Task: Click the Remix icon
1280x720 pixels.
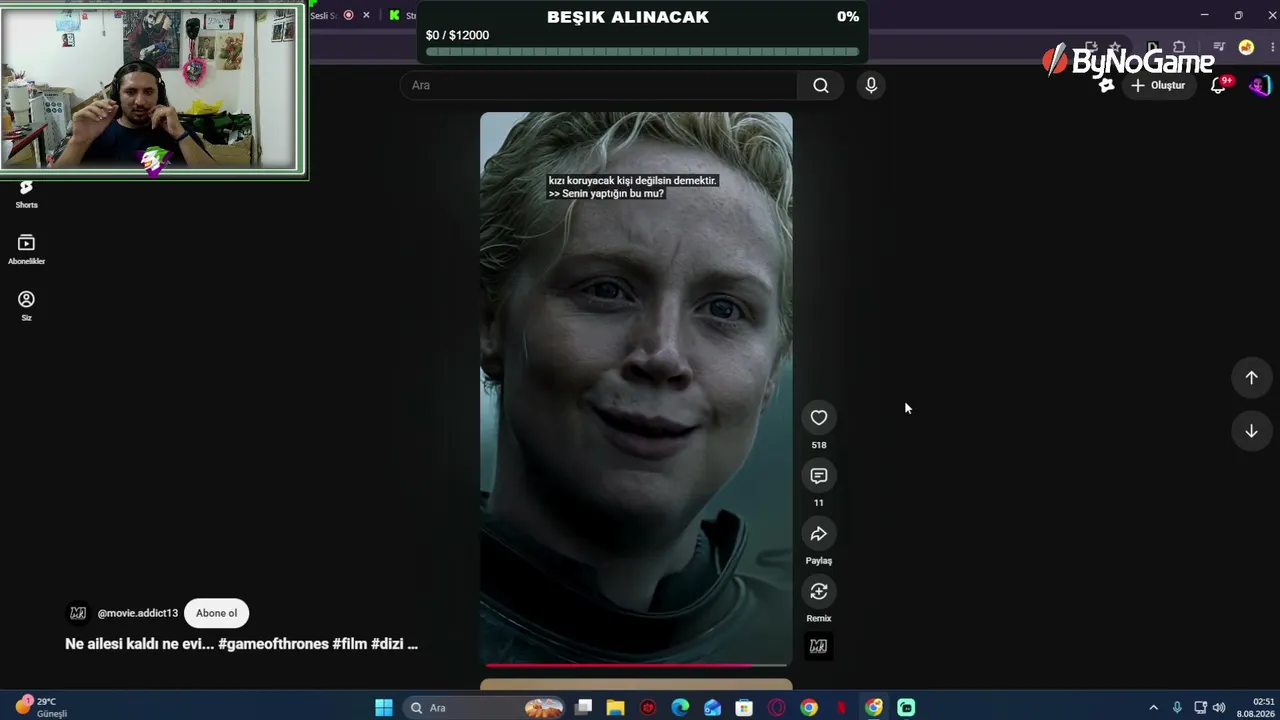Action: point(819,592)
